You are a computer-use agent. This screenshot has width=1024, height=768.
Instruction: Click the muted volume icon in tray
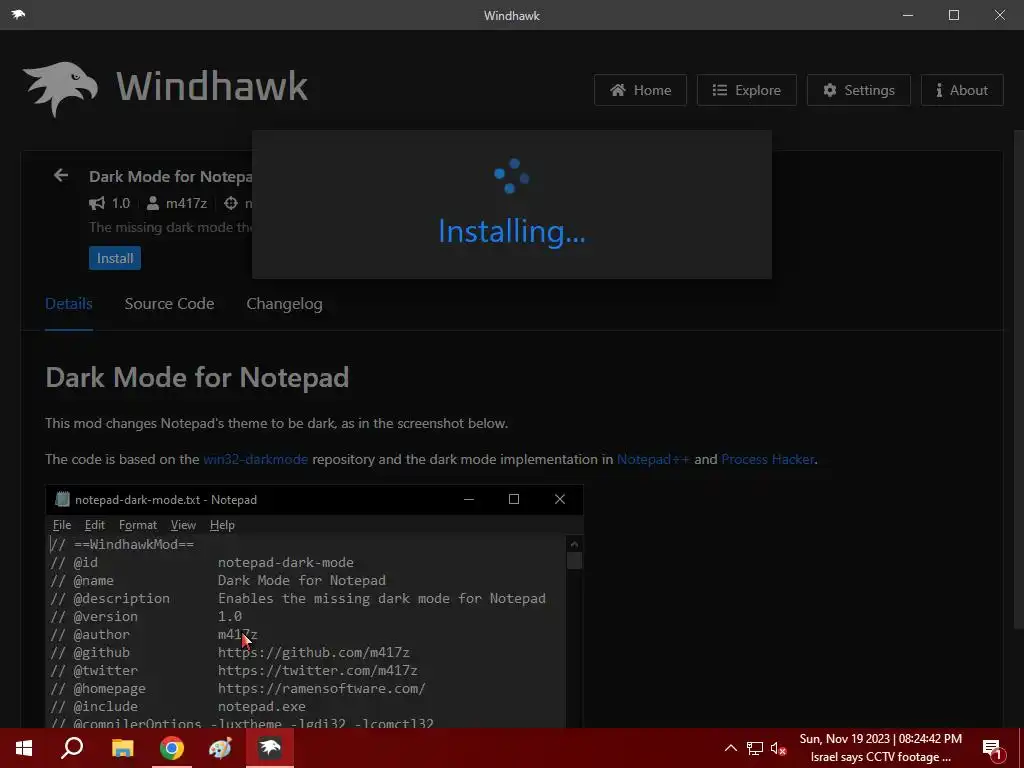pos(778,748)
